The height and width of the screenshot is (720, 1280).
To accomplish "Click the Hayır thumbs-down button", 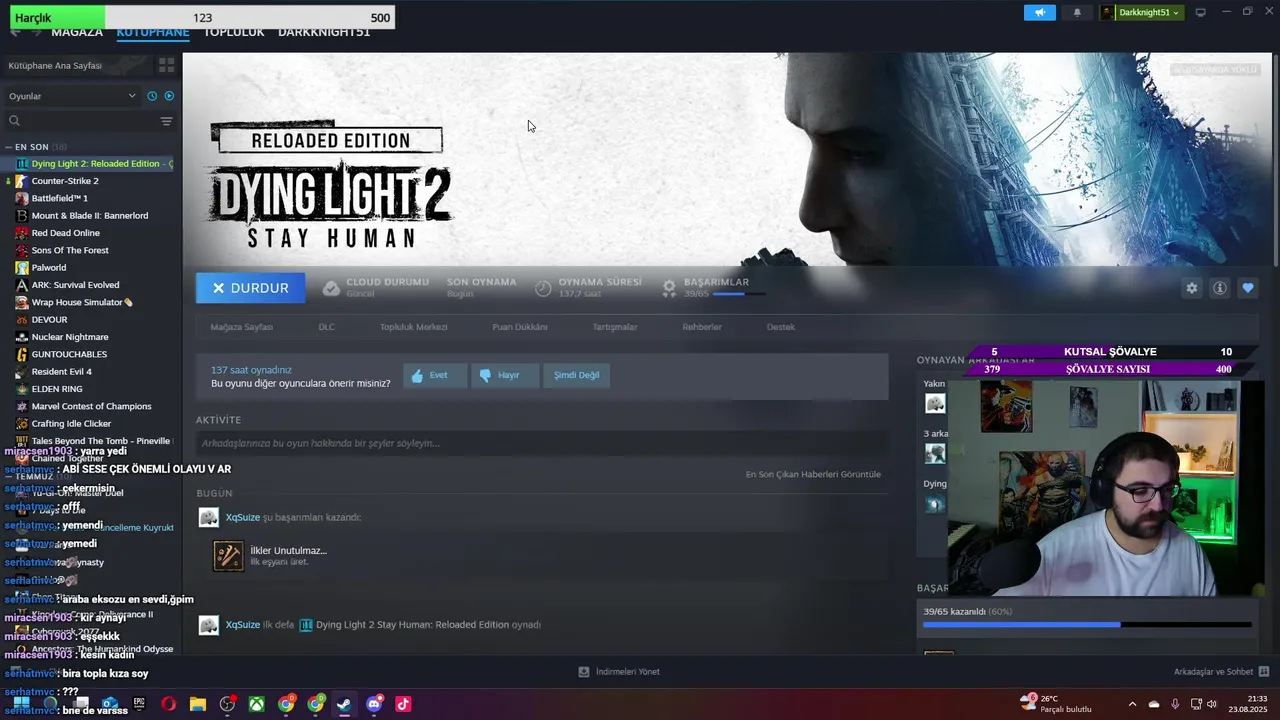I will pyautogui.click(x=504, y=375).
